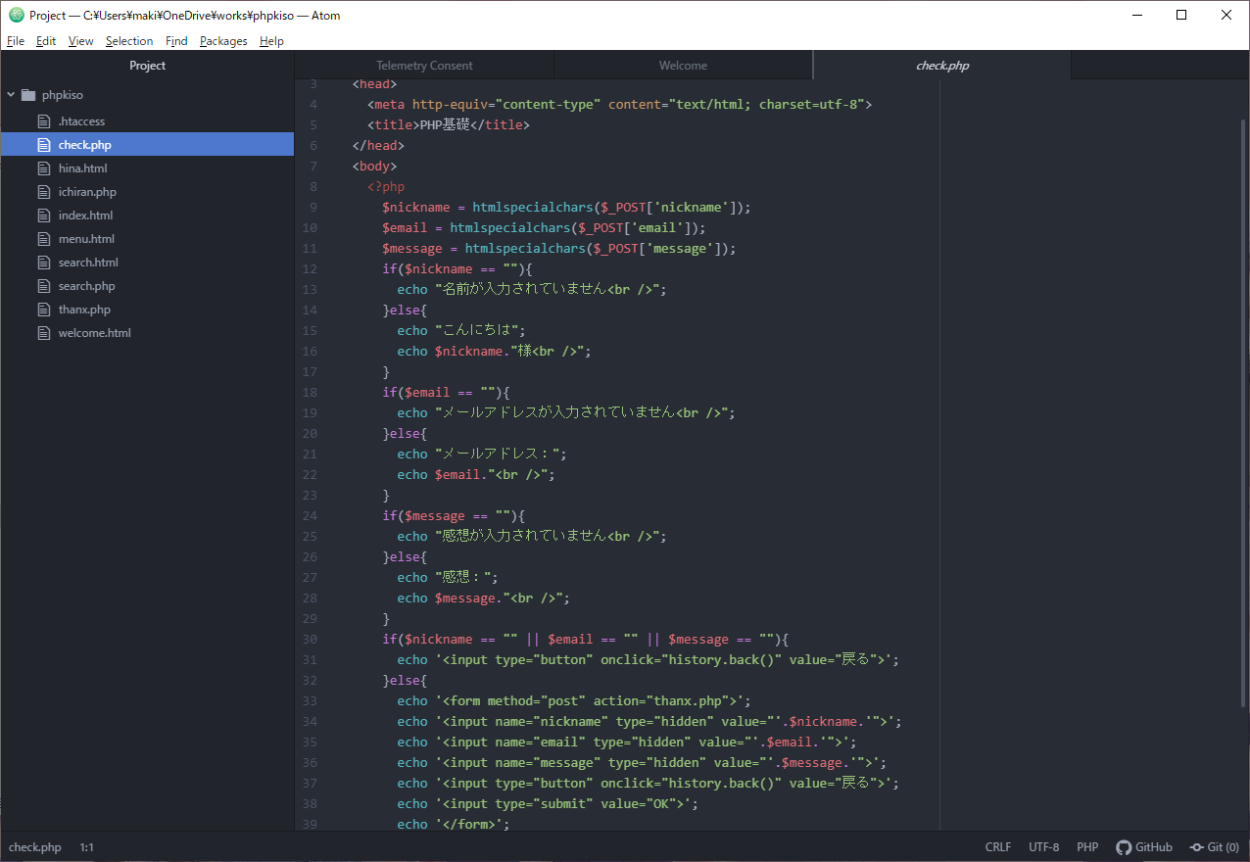Click check.php file name in status bar
This screenshot has width=1250, height=862.
click(35, 847)
